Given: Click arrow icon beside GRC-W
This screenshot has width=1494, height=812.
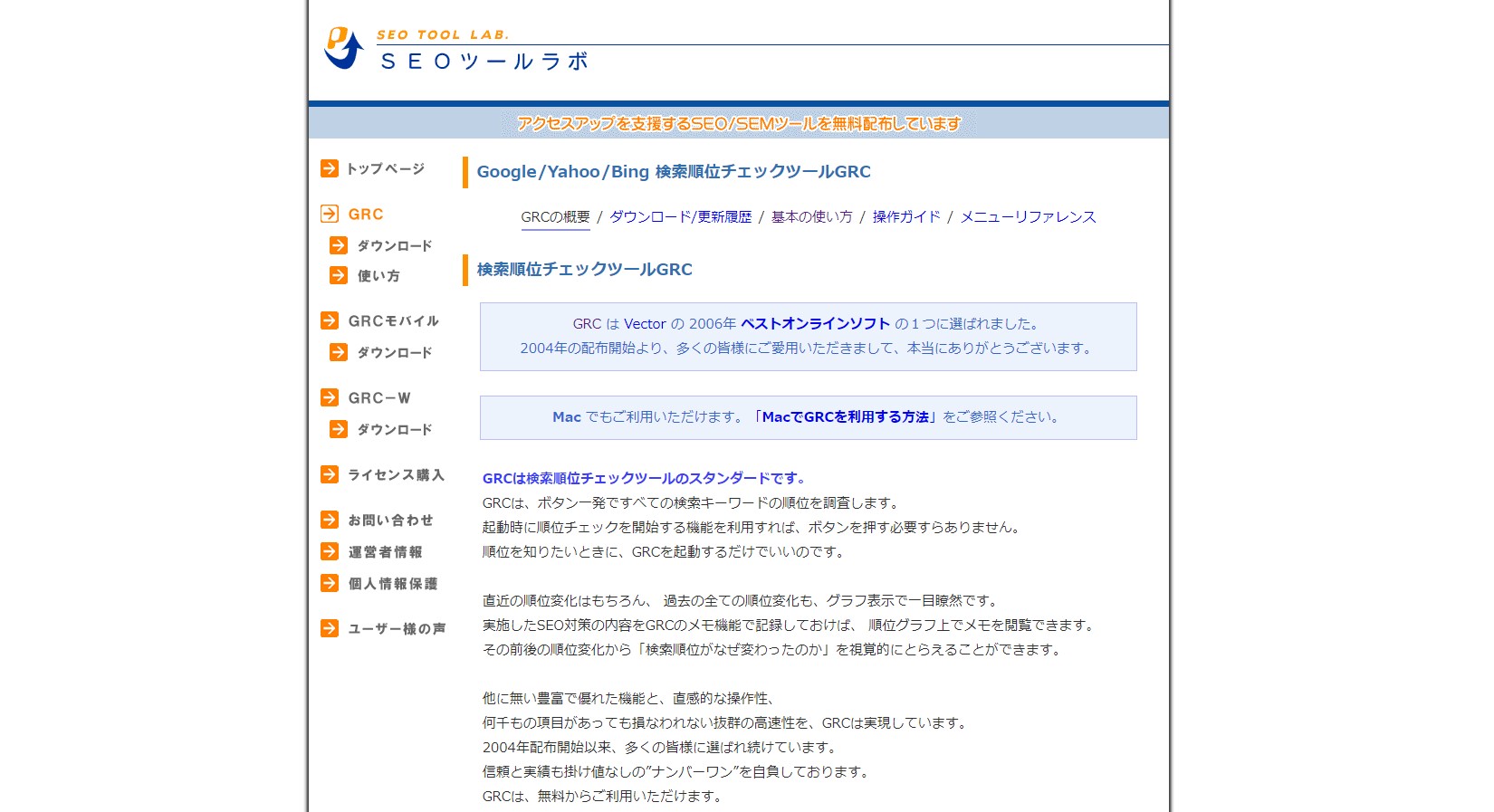Looking at the screenshot, I should [x=330, y=397].
